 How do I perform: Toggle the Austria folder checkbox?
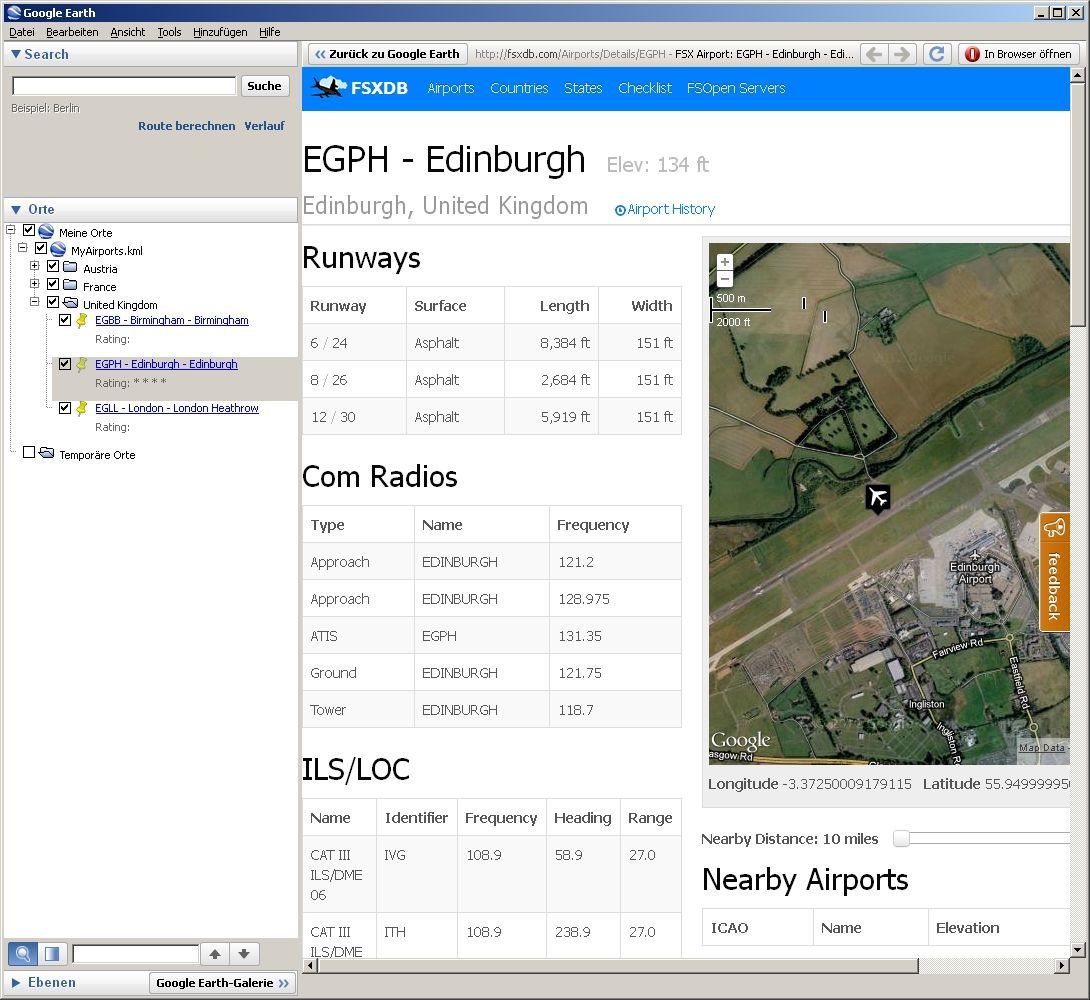(53, 266)
